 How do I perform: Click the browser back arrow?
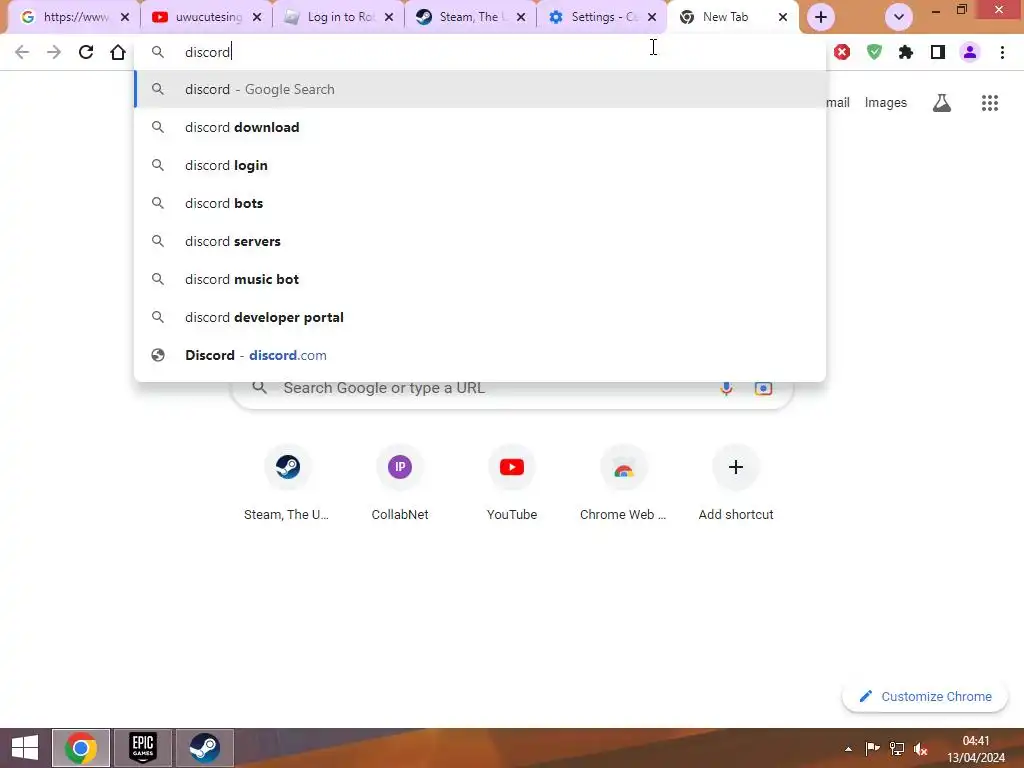point(22,52)
